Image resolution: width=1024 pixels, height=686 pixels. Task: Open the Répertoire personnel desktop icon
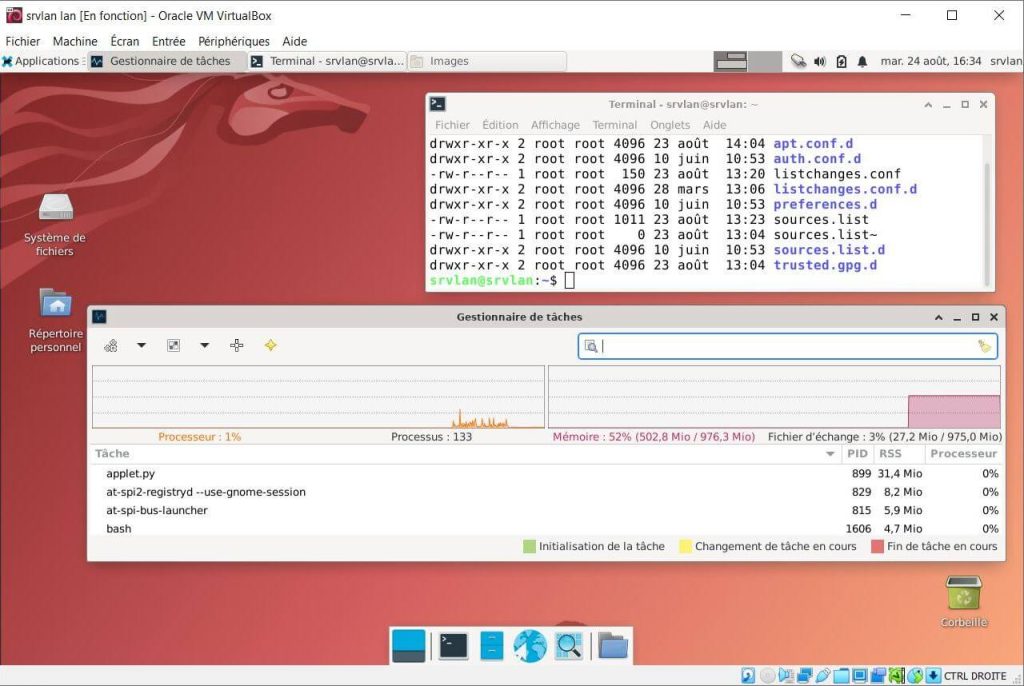(56, 320)
